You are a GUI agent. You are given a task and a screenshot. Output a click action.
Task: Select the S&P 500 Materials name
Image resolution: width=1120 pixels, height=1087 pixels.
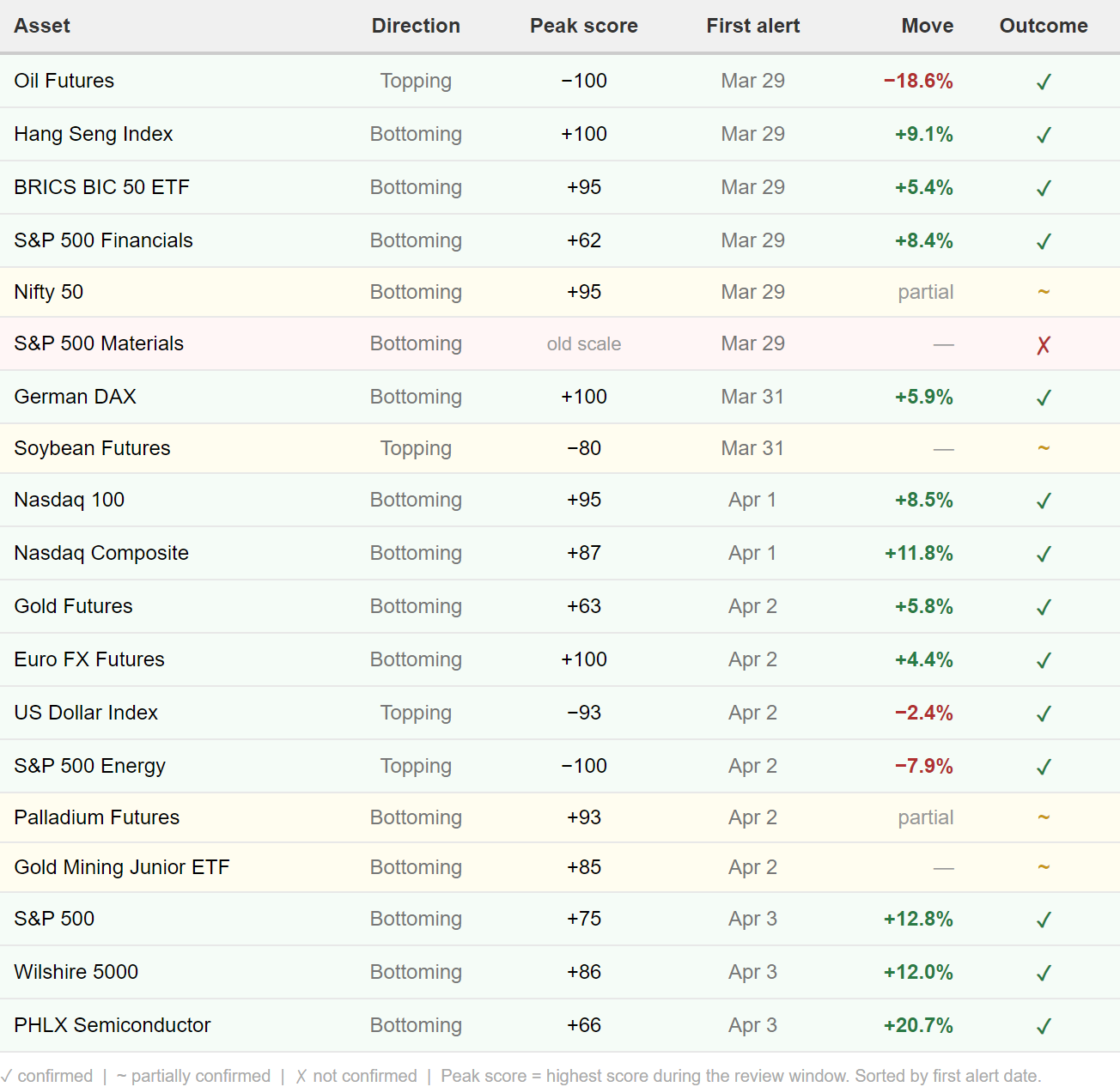coord(99,343)
